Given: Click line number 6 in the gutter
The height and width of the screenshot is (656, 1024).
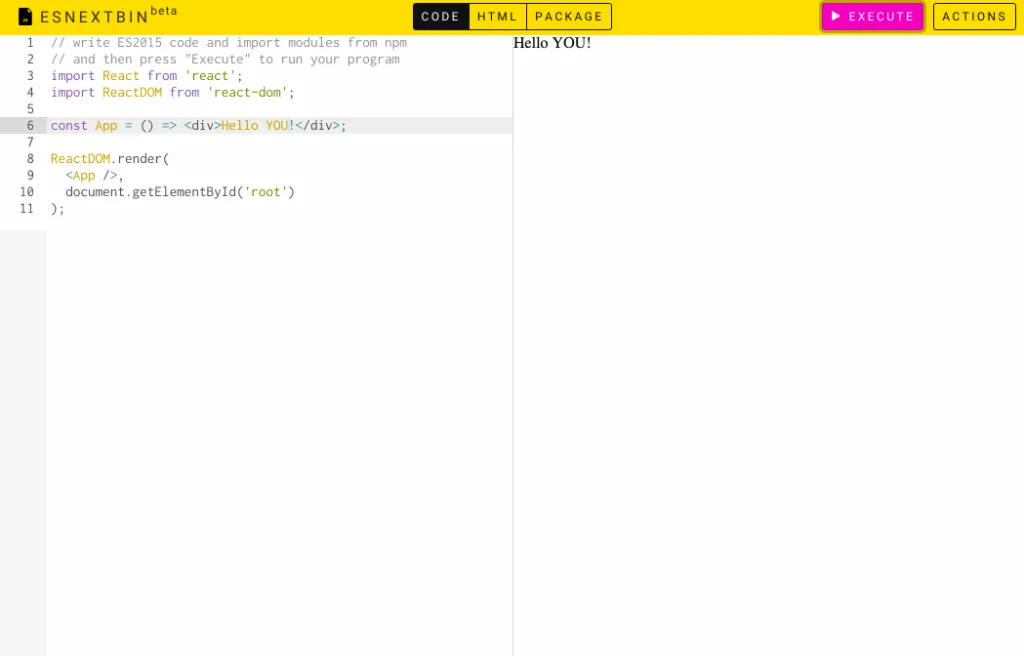Looking at the screenshot, I should tap(30, 125).
